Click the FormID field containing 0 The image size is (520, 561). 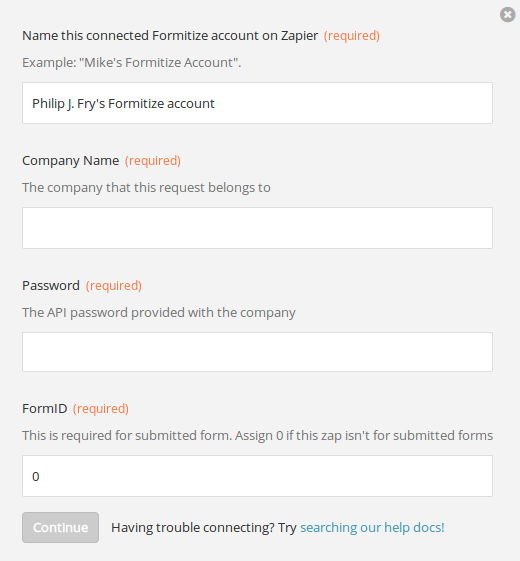click(257, 476)
